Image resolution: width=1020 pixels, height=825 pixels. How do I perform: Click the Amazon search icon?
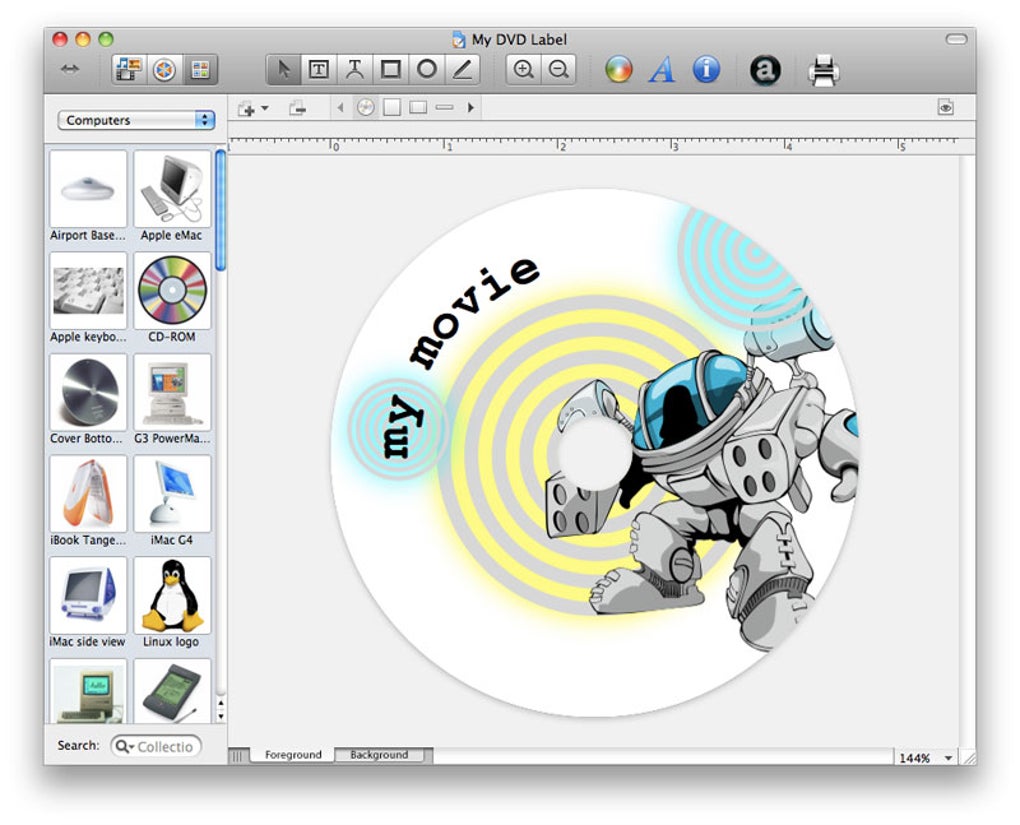pyautogui.click(x=765, y=70)
